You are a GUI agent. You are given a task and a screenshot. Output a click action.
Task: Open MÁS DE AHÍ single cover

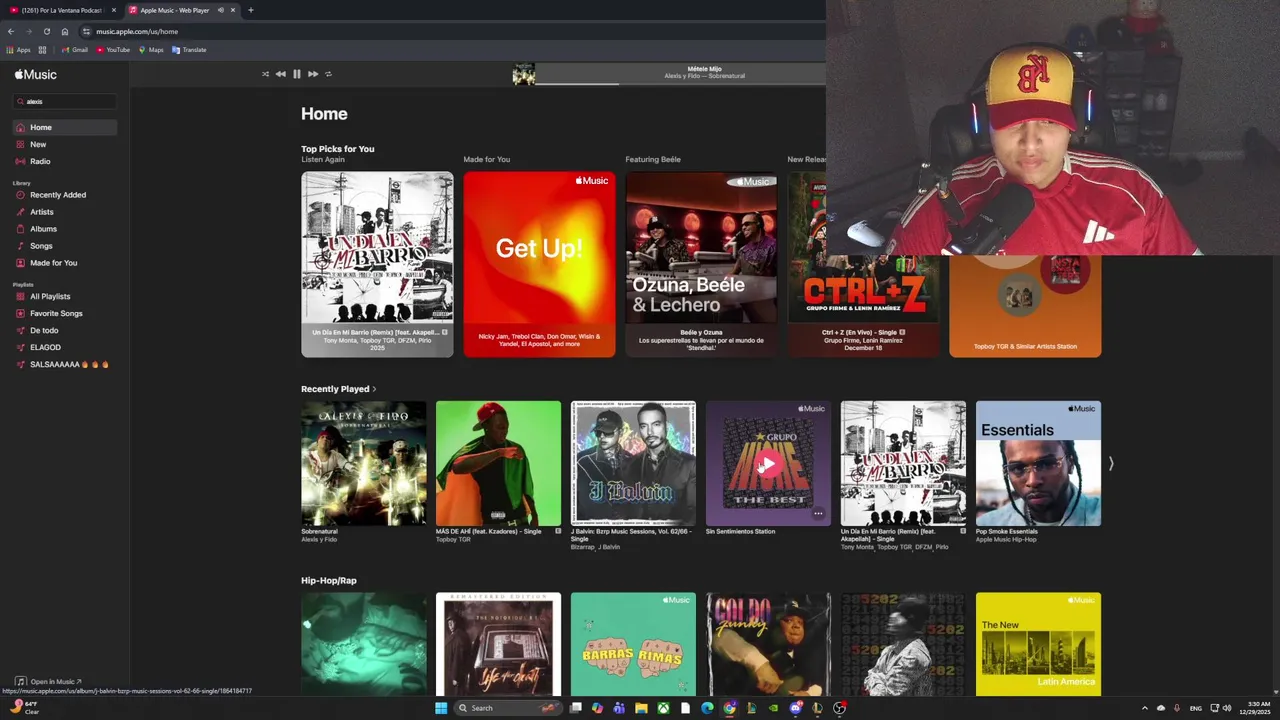(x=498, y=463)
